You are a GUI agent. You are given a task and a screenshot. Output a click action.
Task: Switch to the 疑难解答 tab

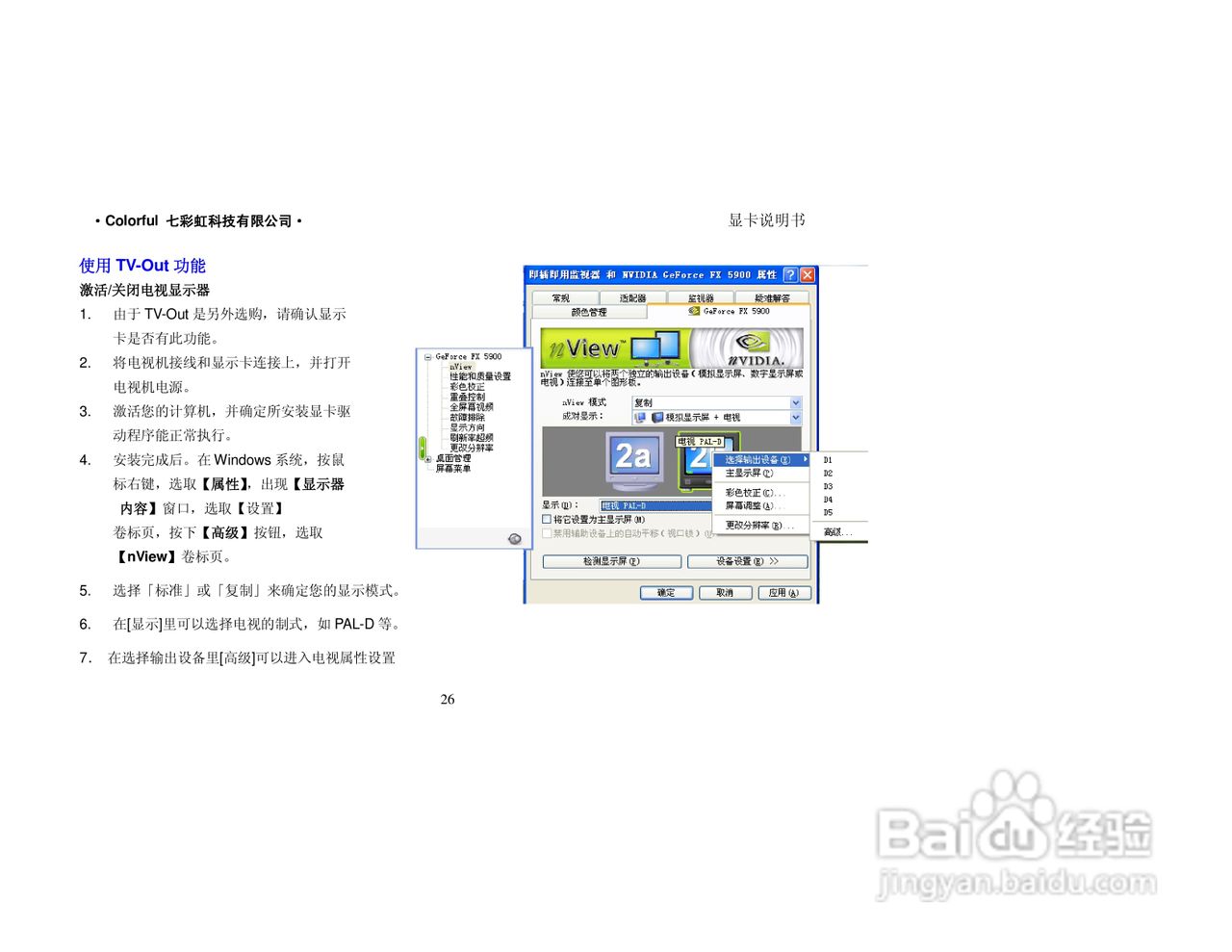click(772, 298)
